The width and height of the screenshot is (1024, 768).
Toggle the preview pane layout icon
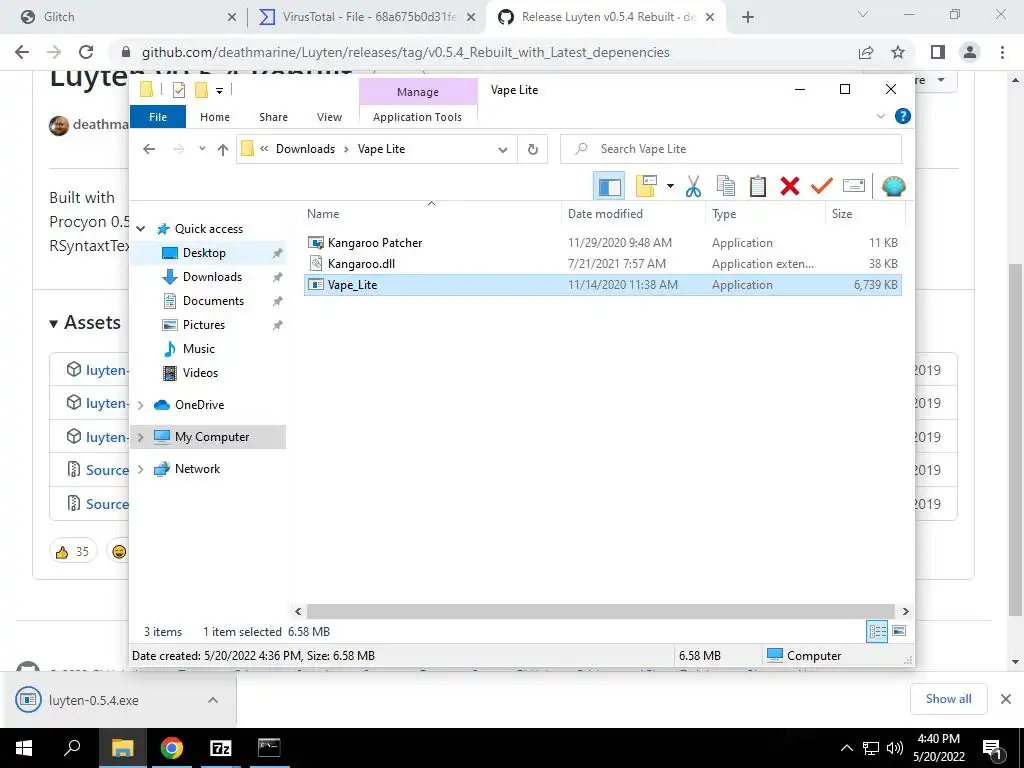(x=609, y=187)
